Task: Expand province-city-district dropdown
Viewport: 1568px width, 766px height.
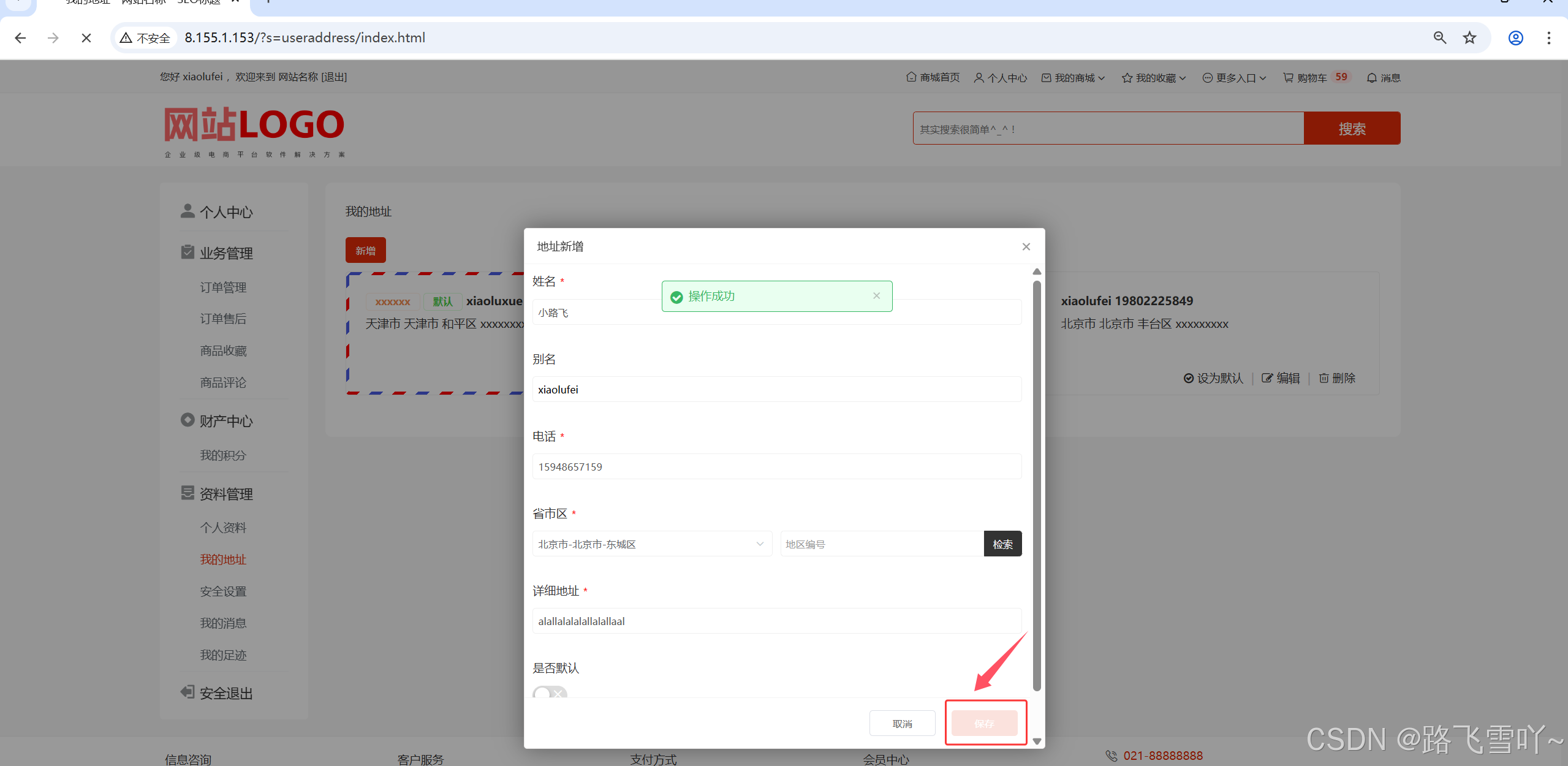Action: tap(652, 544)
